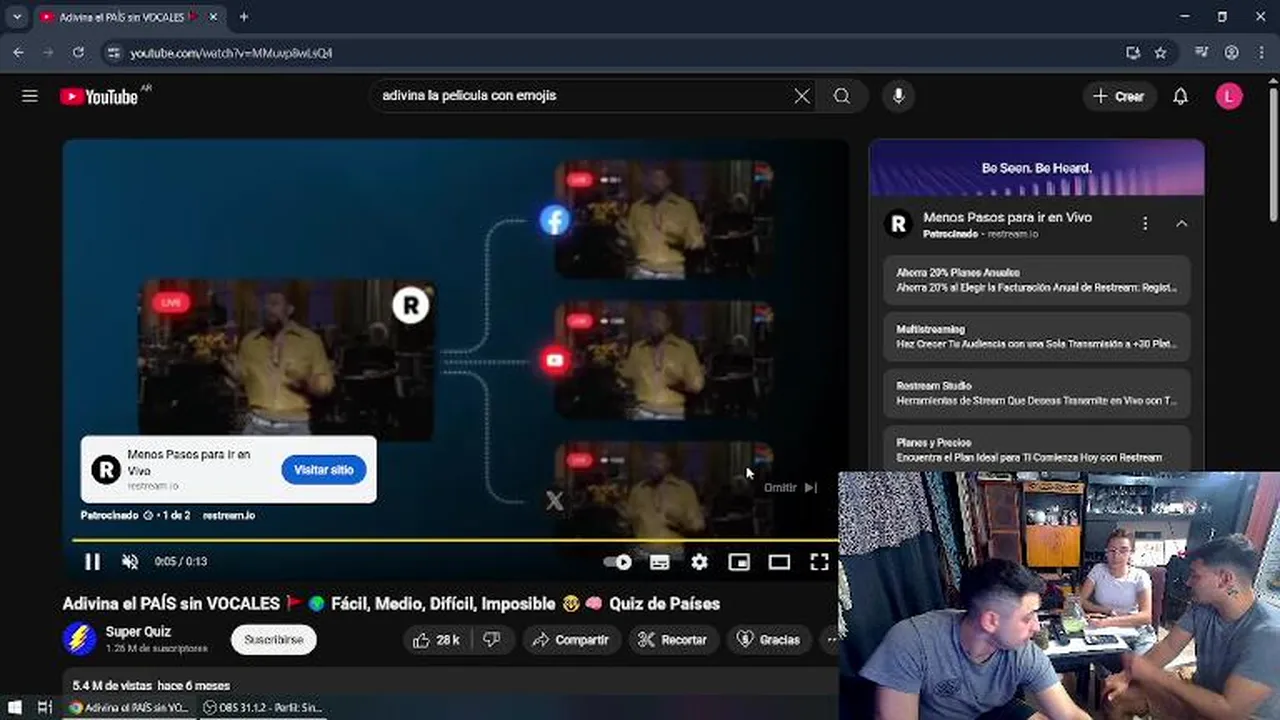Open the account avatar L menu
This screenshot has height=720, width=1280.
(1229, 96)
